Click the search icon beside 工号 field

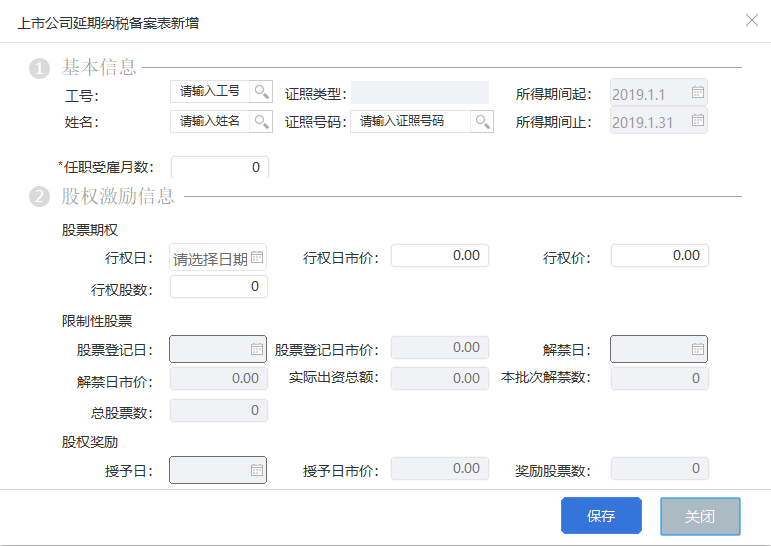pos(261,92)
